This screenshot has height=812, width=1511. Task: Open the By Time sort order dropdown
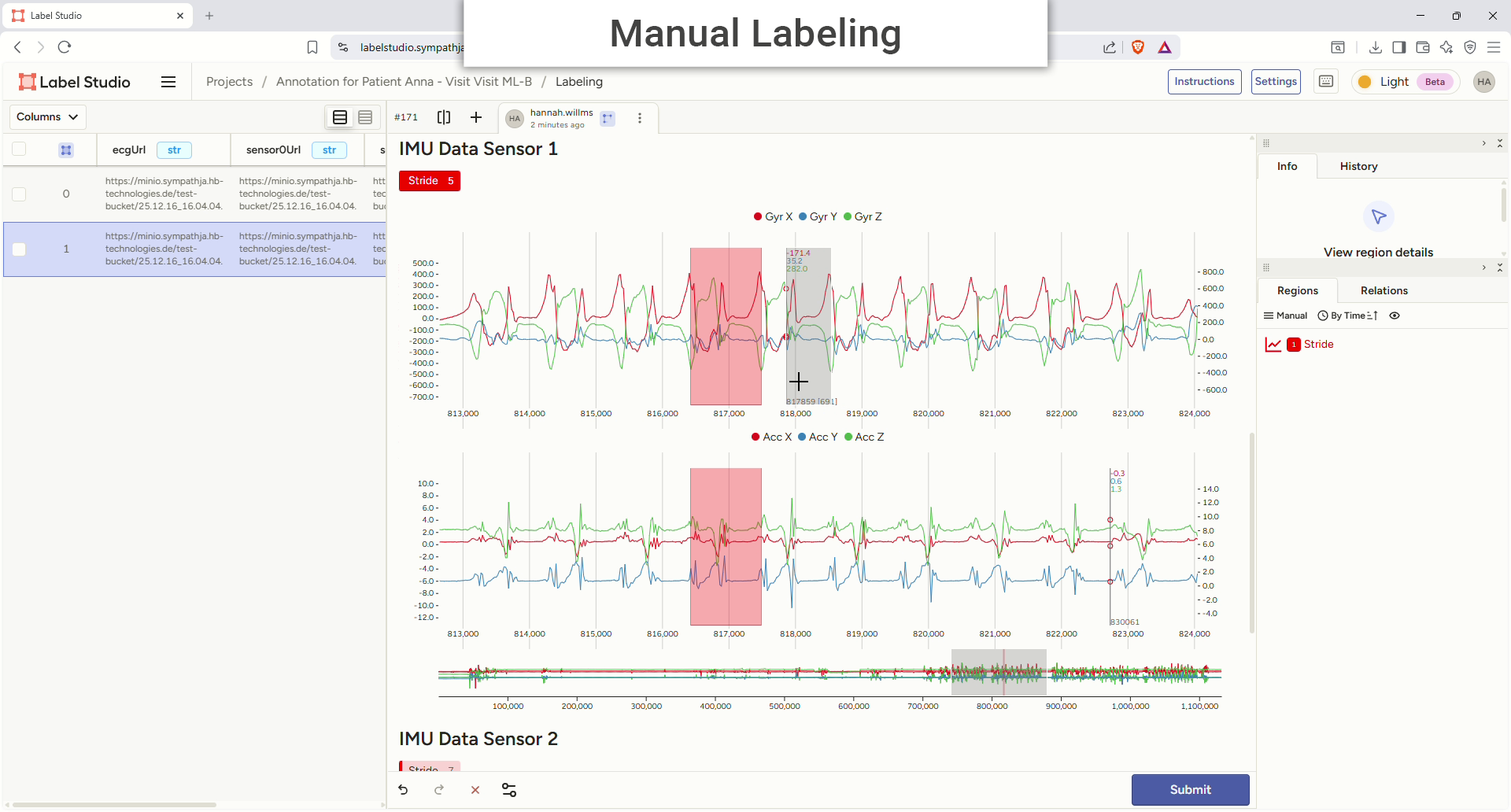pyautogui.click(x=1348, y=316)
